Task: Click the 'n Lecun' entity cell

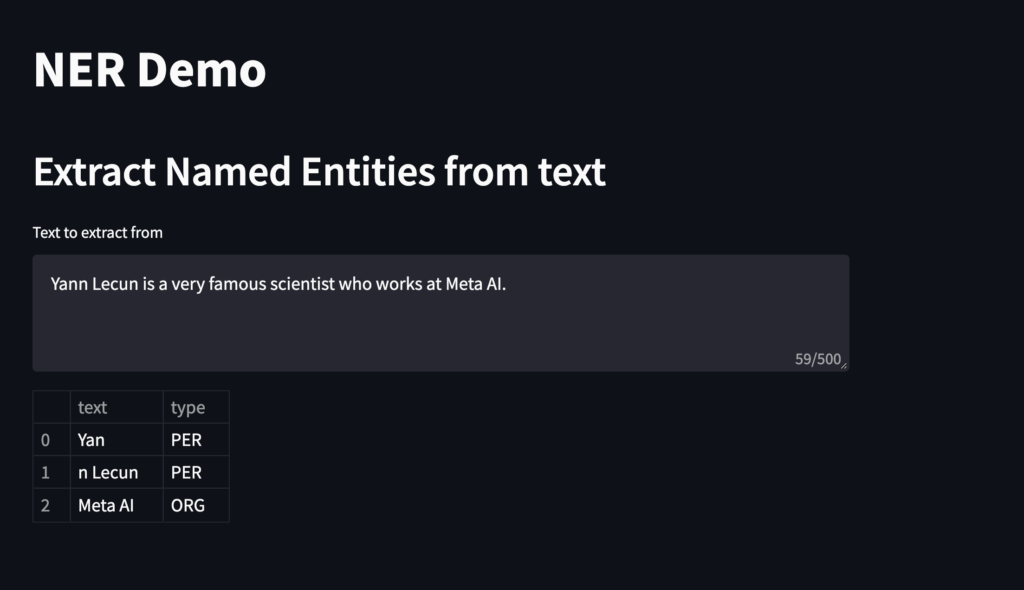Action: click(108, 473)
